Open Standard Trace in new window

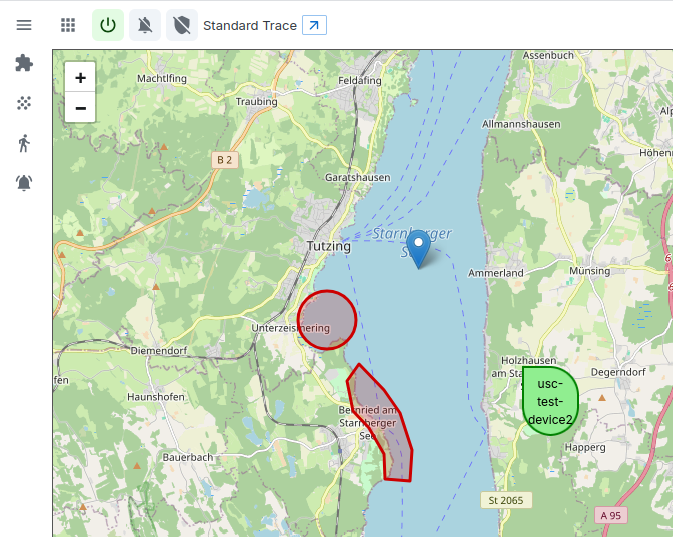pos(314,25)
